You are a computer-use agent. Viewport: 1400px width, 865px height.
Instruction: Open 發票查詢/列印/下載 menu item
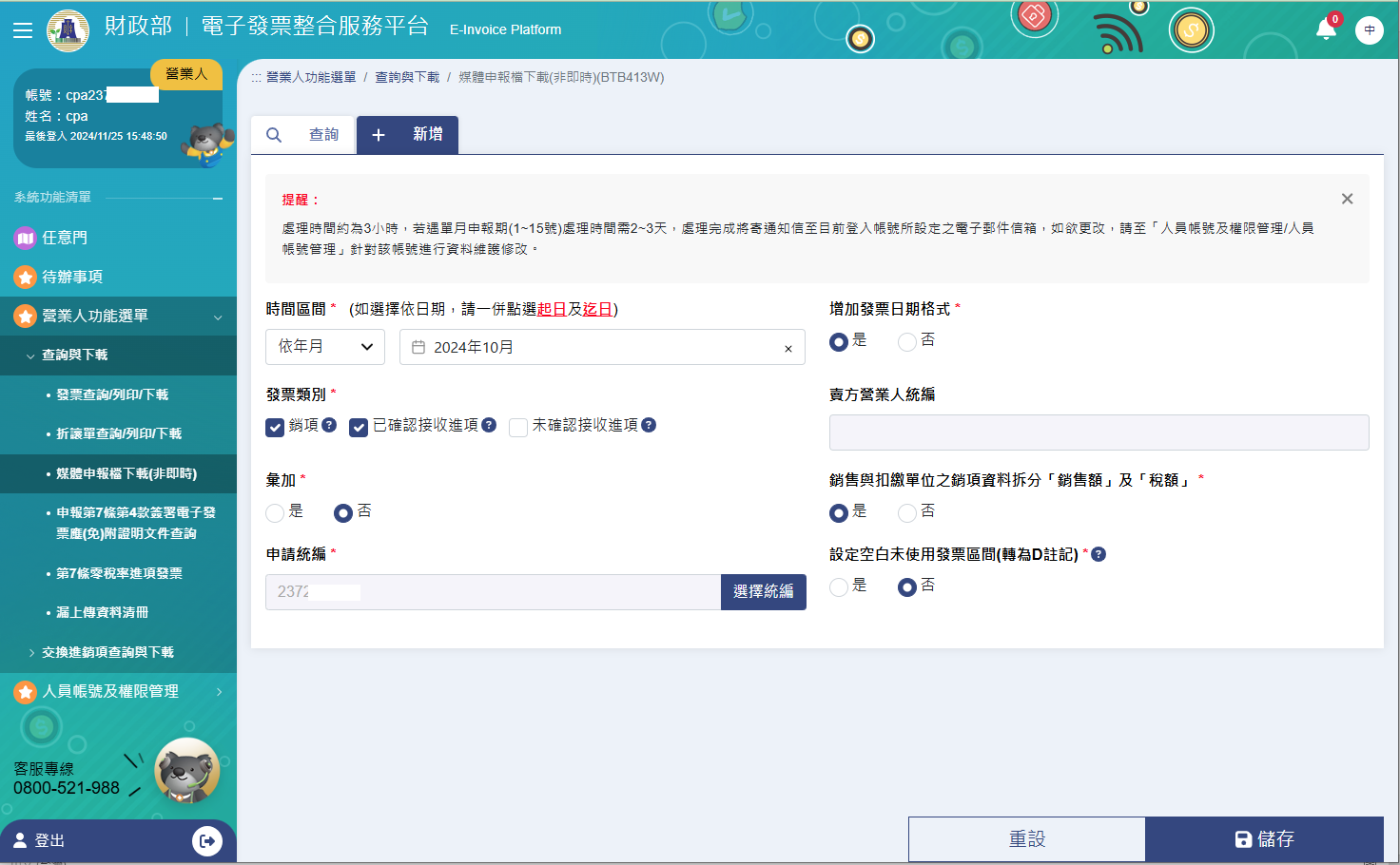(x=112, y=394)
